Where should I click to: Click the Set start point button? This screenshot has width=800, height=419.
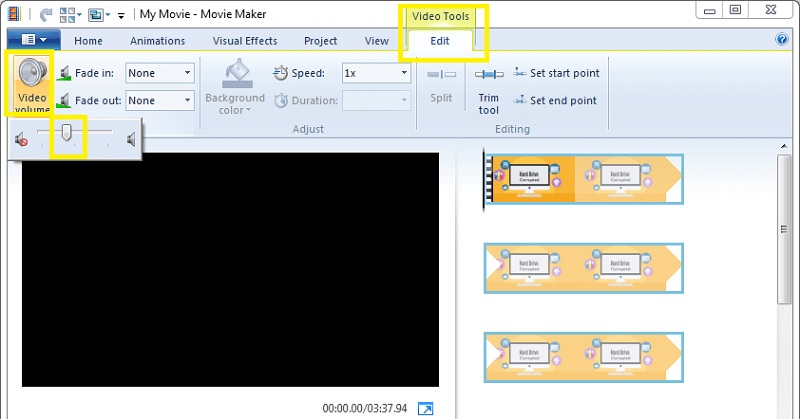pyautogui.click(x=555, y=73)
